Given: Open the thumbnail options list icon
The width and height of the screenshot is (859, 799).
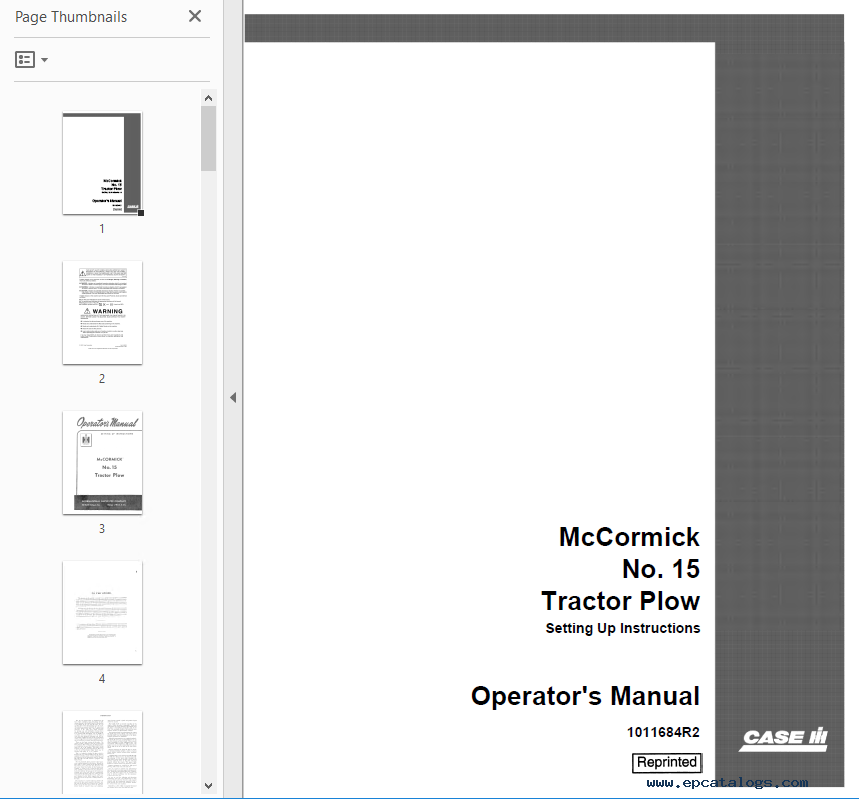Looking at the screenshot, I should [x=25, y=59].
